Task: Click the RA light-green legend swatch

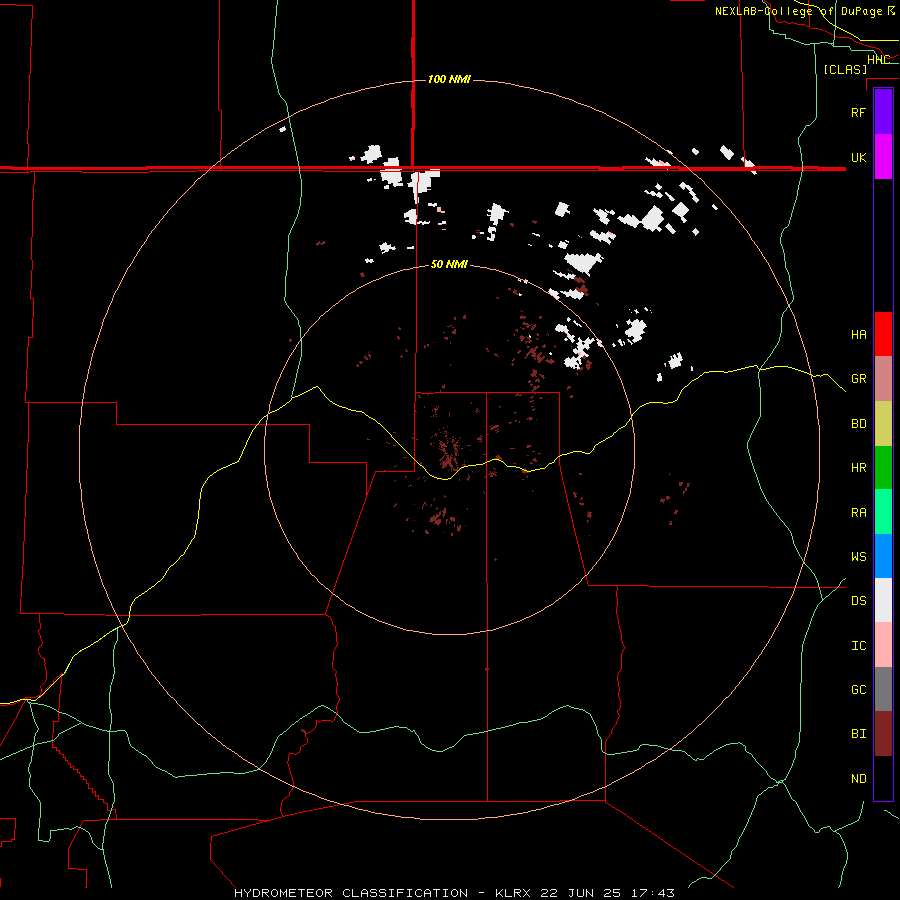Action: (x=883, y=512)
